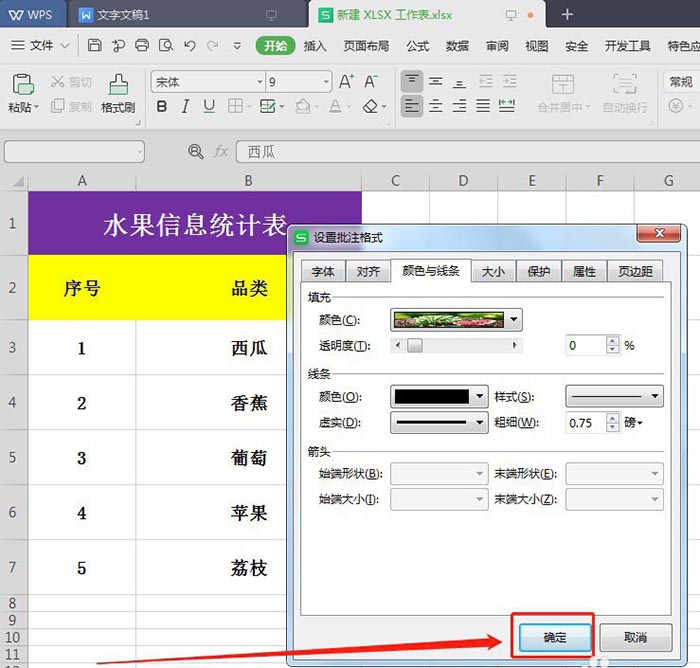Click the Save icon in quick toolbar
The height and width of the screenshot is (668, 700).
click(94, 46)
